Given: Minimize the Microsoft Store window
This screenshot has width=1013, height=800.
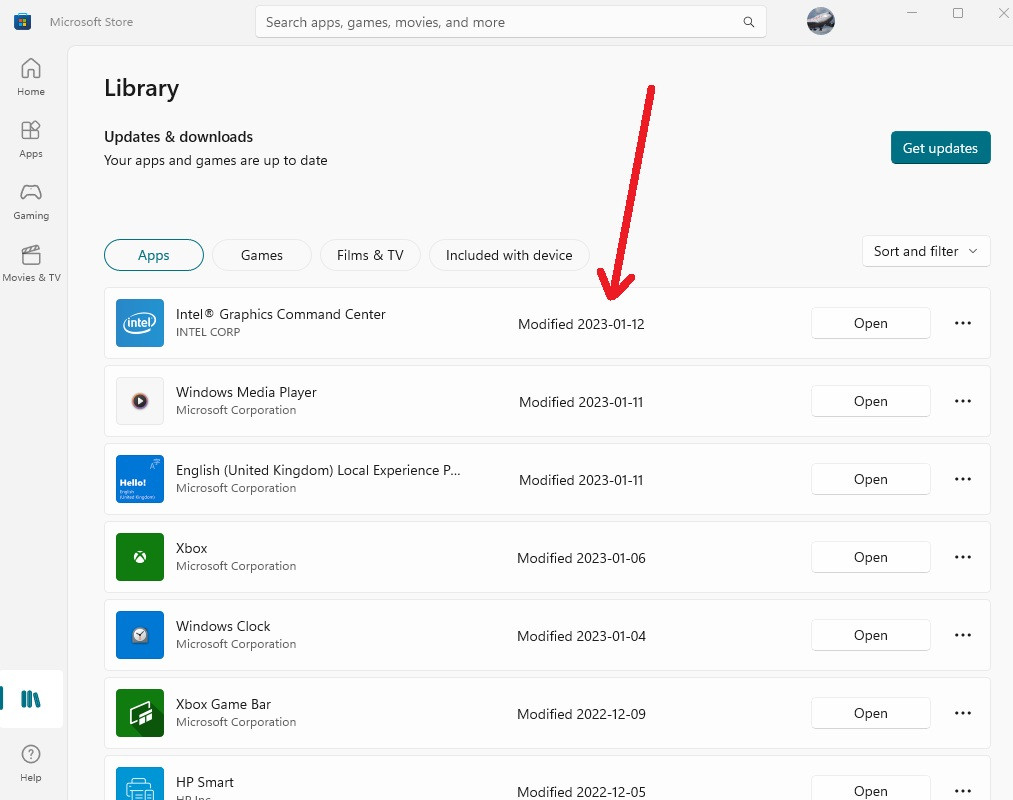Looking at the screenshot, I should (x=912, y=13).
